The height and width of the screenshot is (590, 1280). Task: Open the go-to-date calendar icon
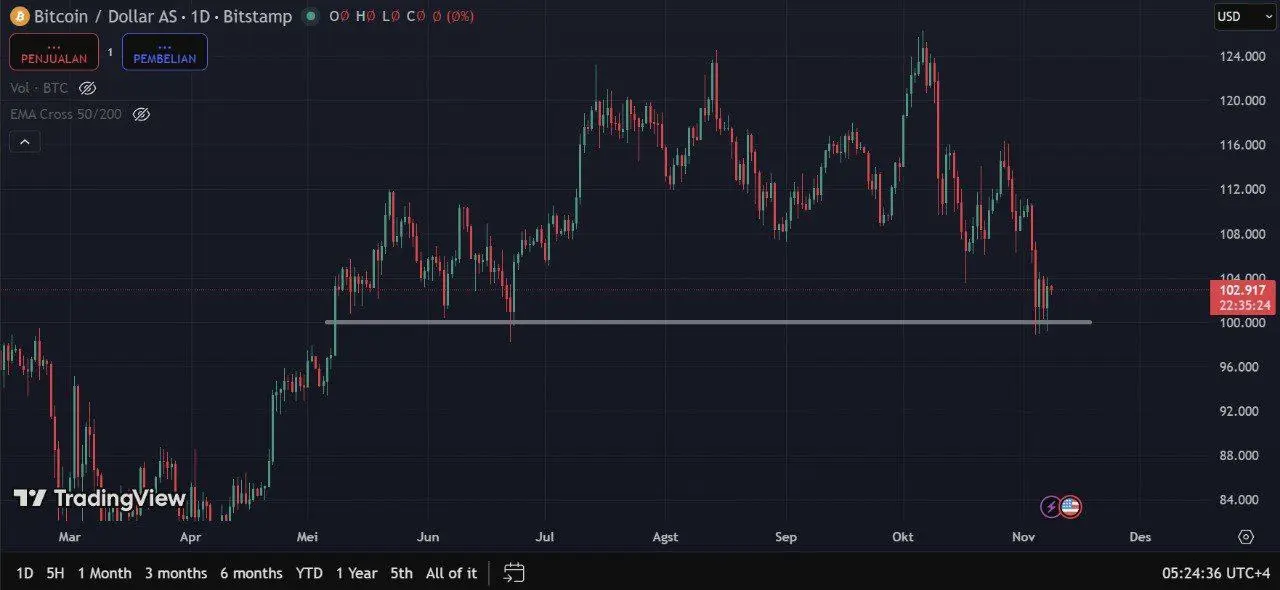coord(514,573)
